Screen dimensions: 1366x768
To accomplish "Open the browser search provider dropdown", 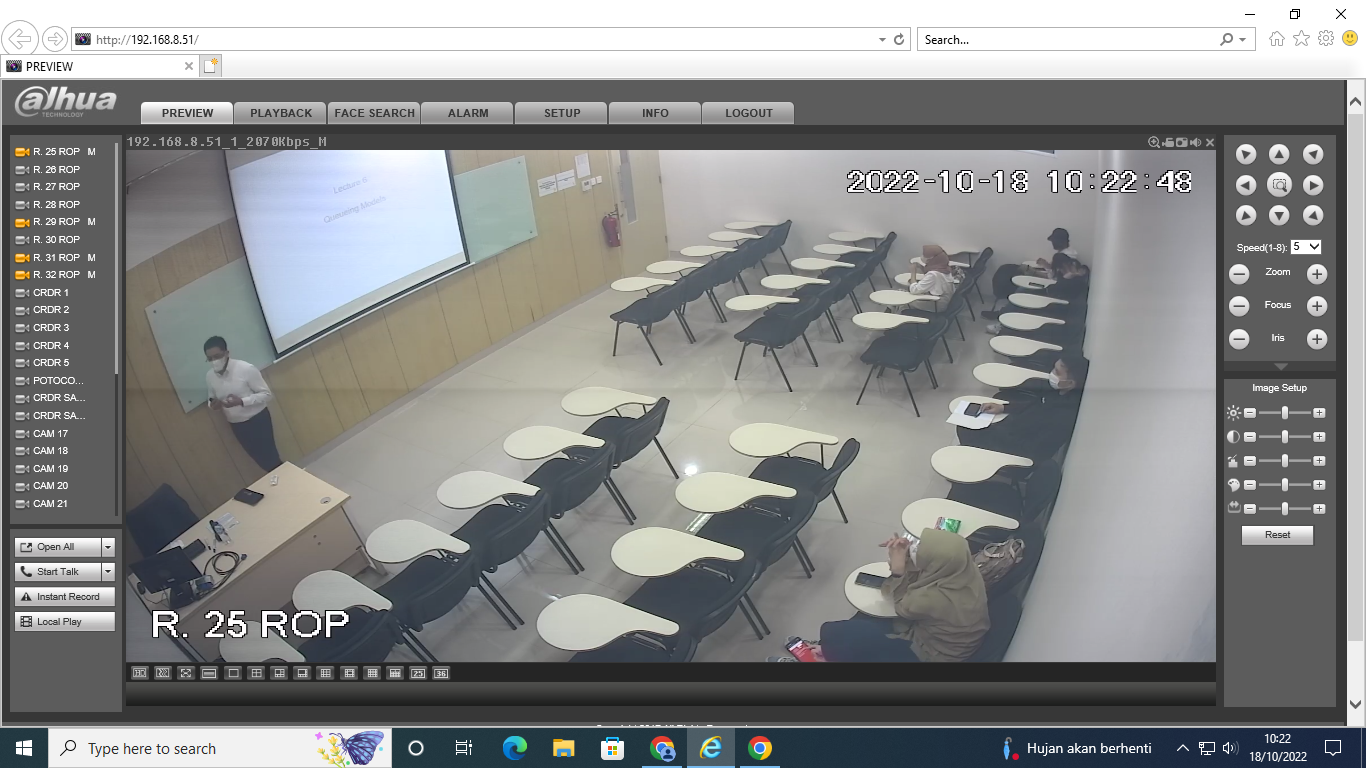I will 1242,40.
